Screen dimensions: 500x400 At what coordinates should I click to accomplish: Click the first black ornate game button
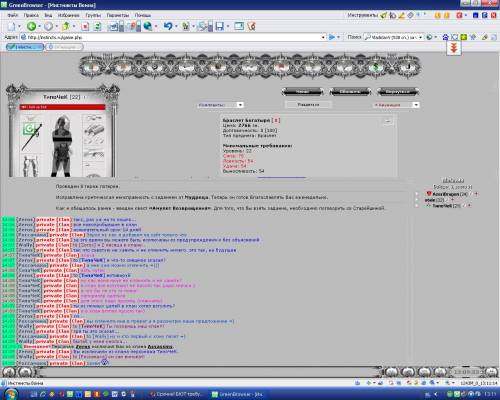click(303, 91)
